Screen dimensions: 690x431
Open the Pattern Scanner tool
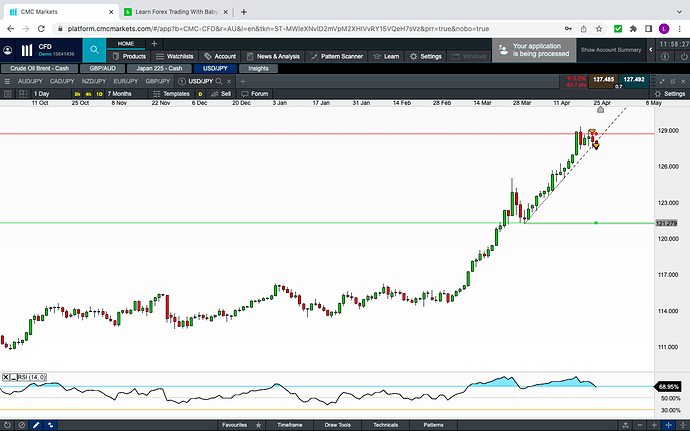pyautogui.click(x=338, y=56)
